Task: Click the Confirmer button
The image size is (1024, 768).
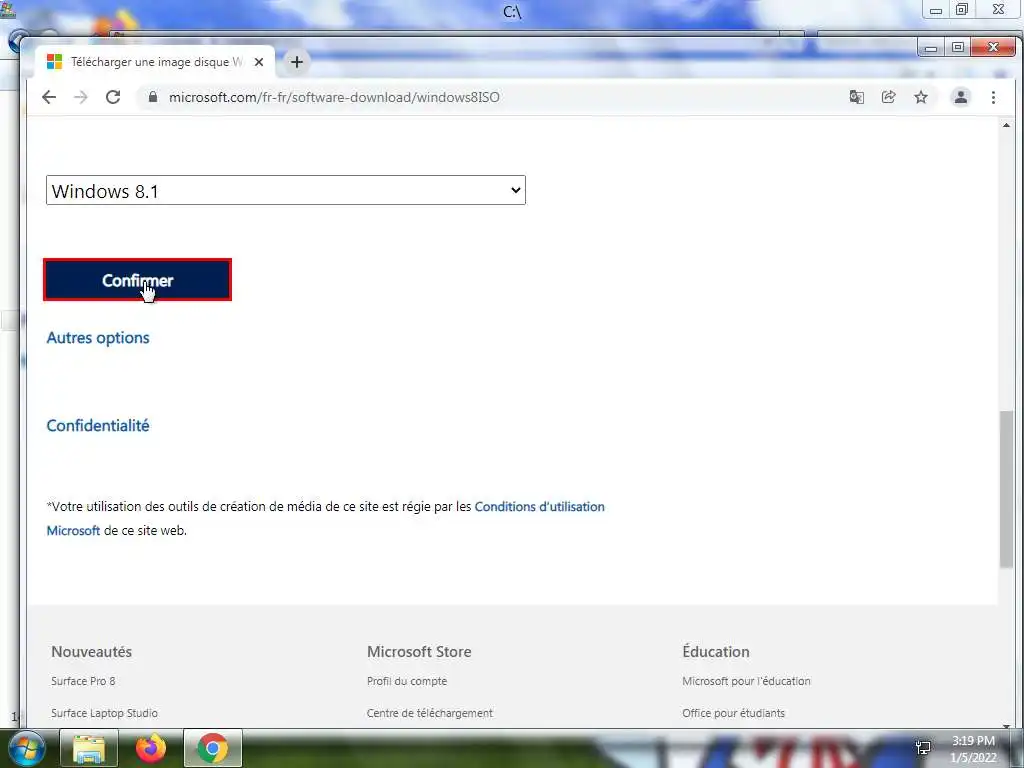Action: click(x=137, y=280)
